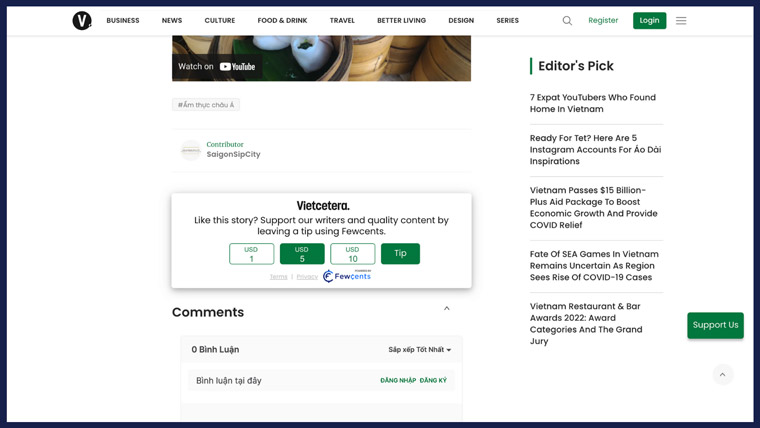The width and height of the screenshot is (760, 428).
Task: Select the USD 1 tip amount
Action: pos(252,254)
